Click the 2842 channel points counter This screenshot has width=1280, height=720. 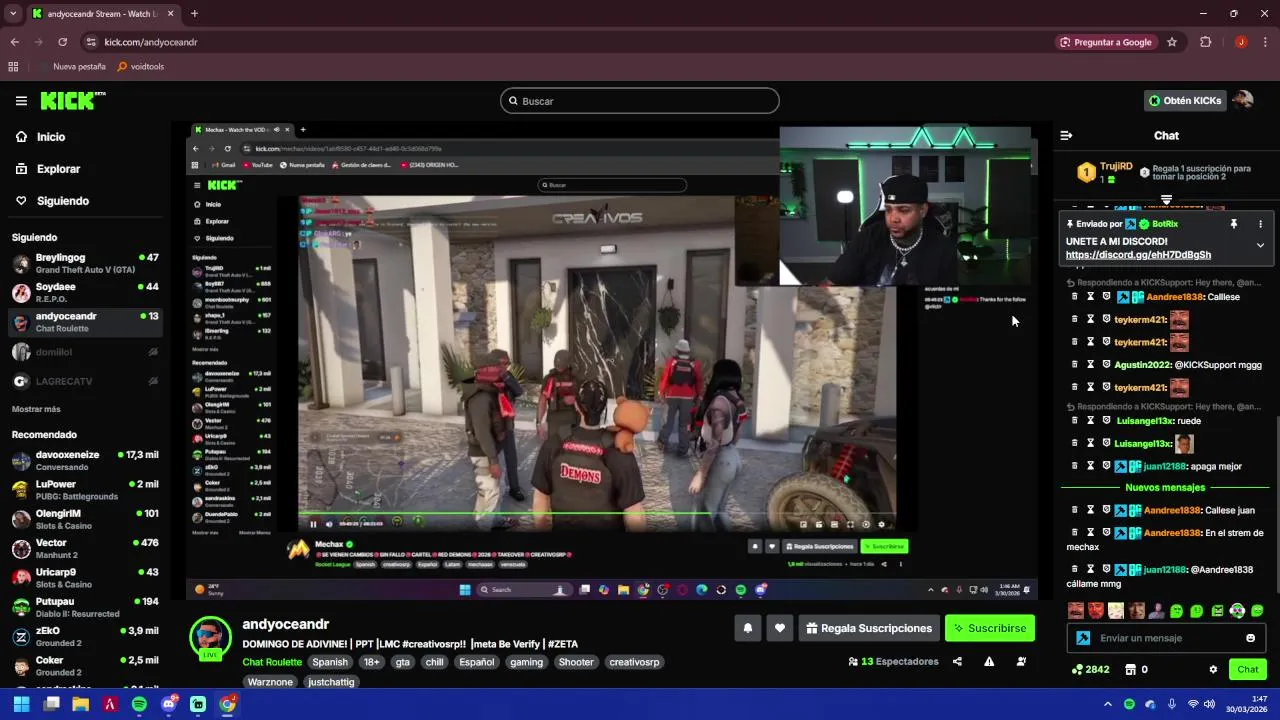click(x=1090, y=669)
